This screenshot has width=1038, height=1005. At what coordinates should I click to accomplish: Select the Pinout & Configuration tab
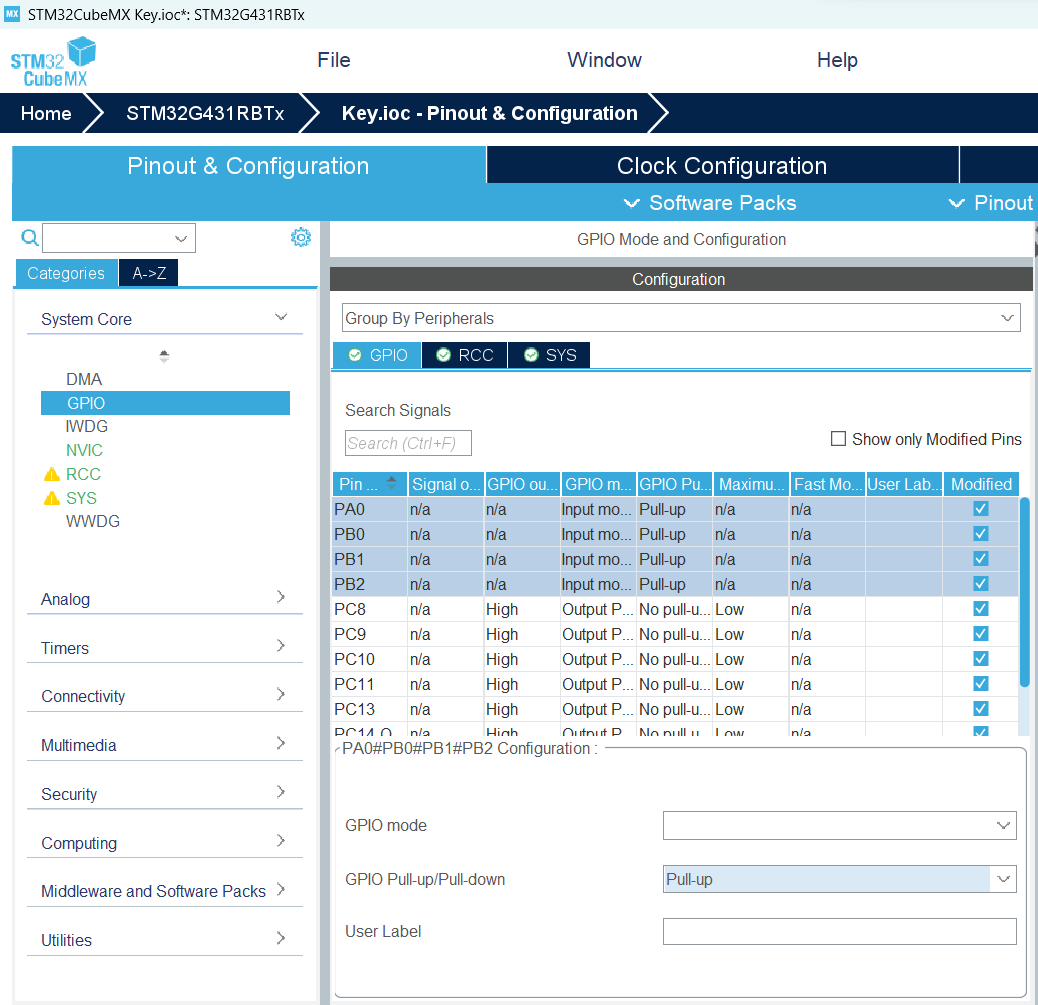(248, 165)
